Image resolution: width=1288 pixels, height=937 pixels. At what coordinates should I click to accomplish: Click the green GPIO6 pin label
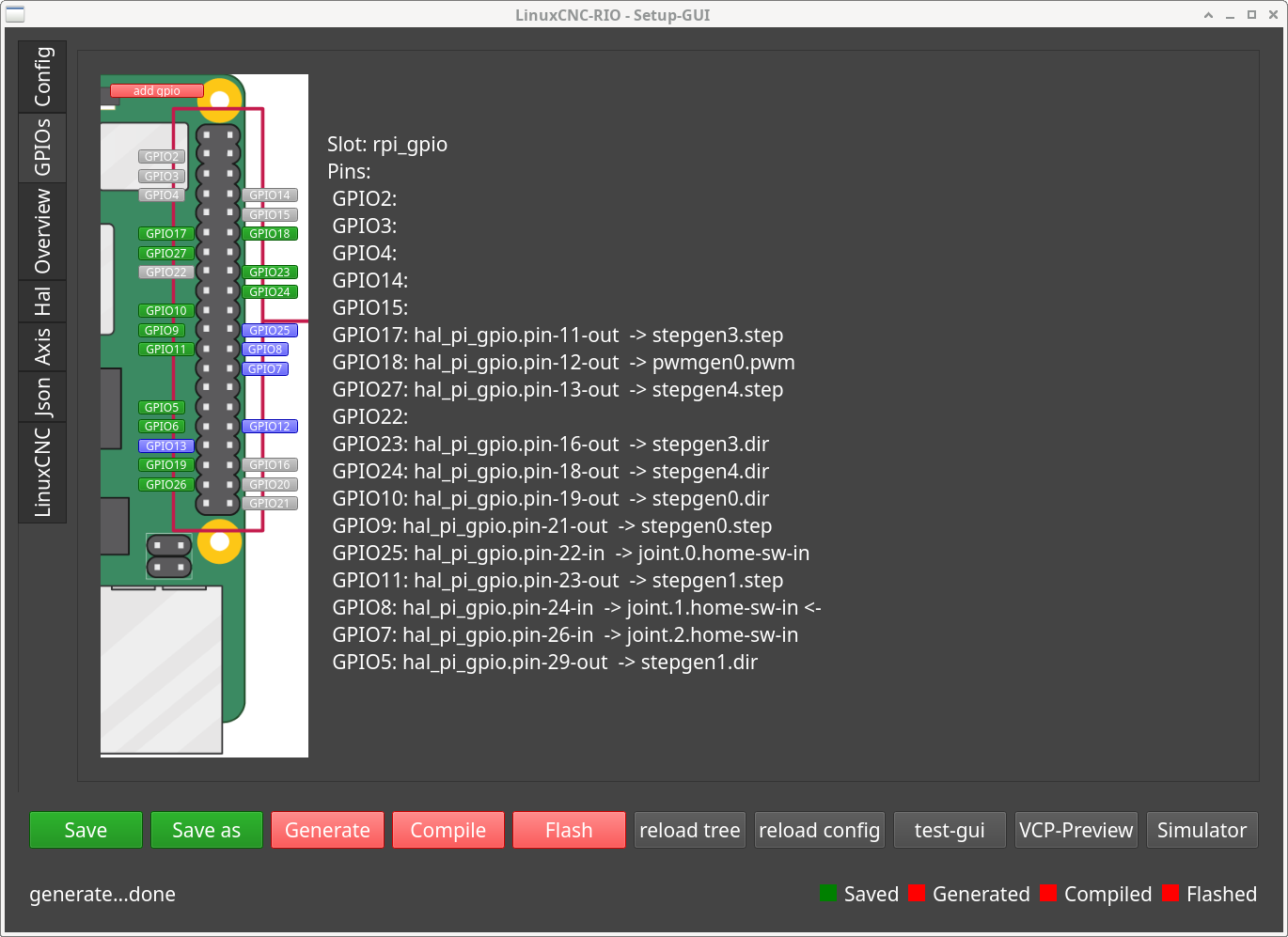162,427
